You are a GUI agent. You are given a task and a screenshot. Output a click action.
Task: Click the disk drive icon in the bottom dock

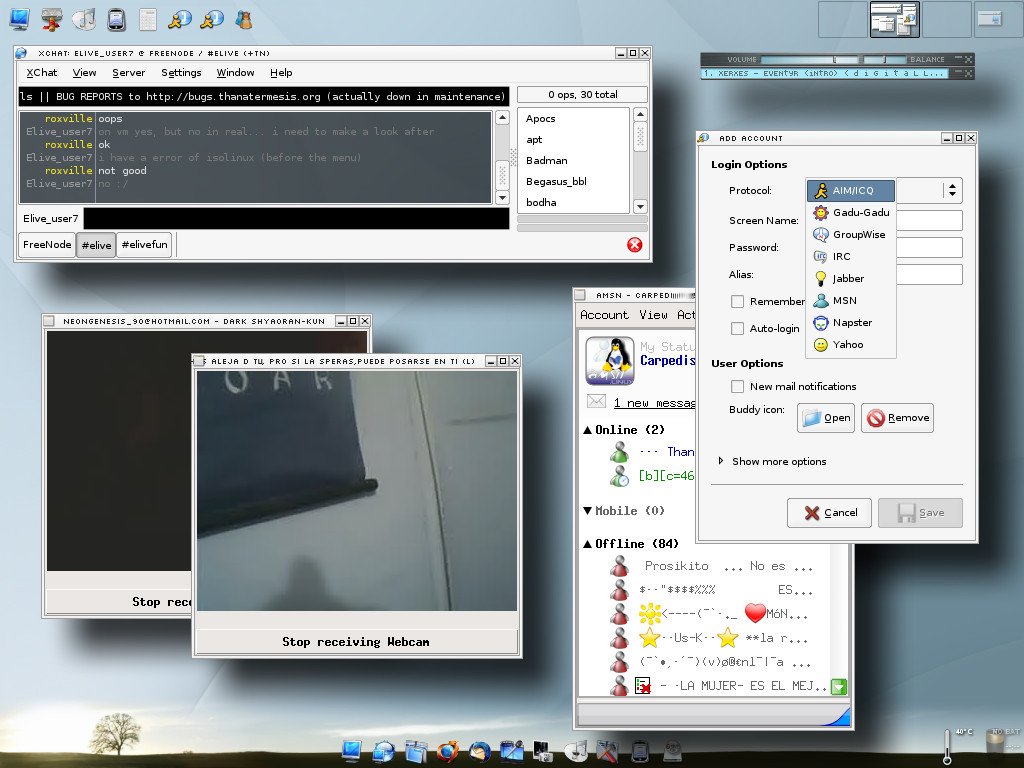click(671, 751)
